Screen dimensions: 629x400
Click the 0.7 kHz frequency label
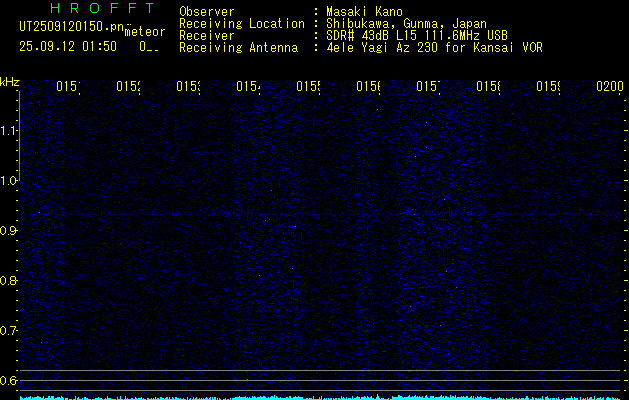pyautogui.click(x=8, y=330)
